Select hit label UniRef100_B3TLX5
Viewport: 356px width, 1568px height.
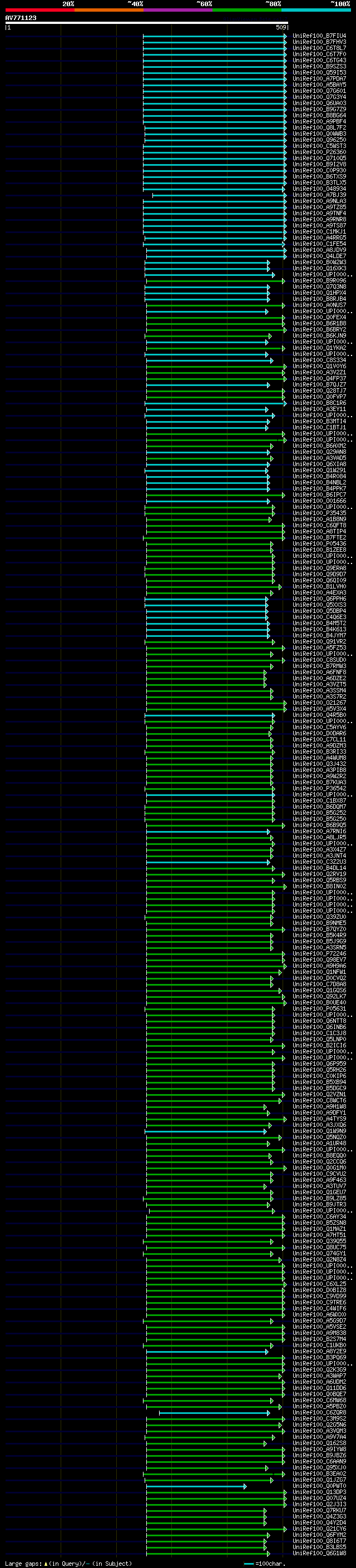coord(319,182)
